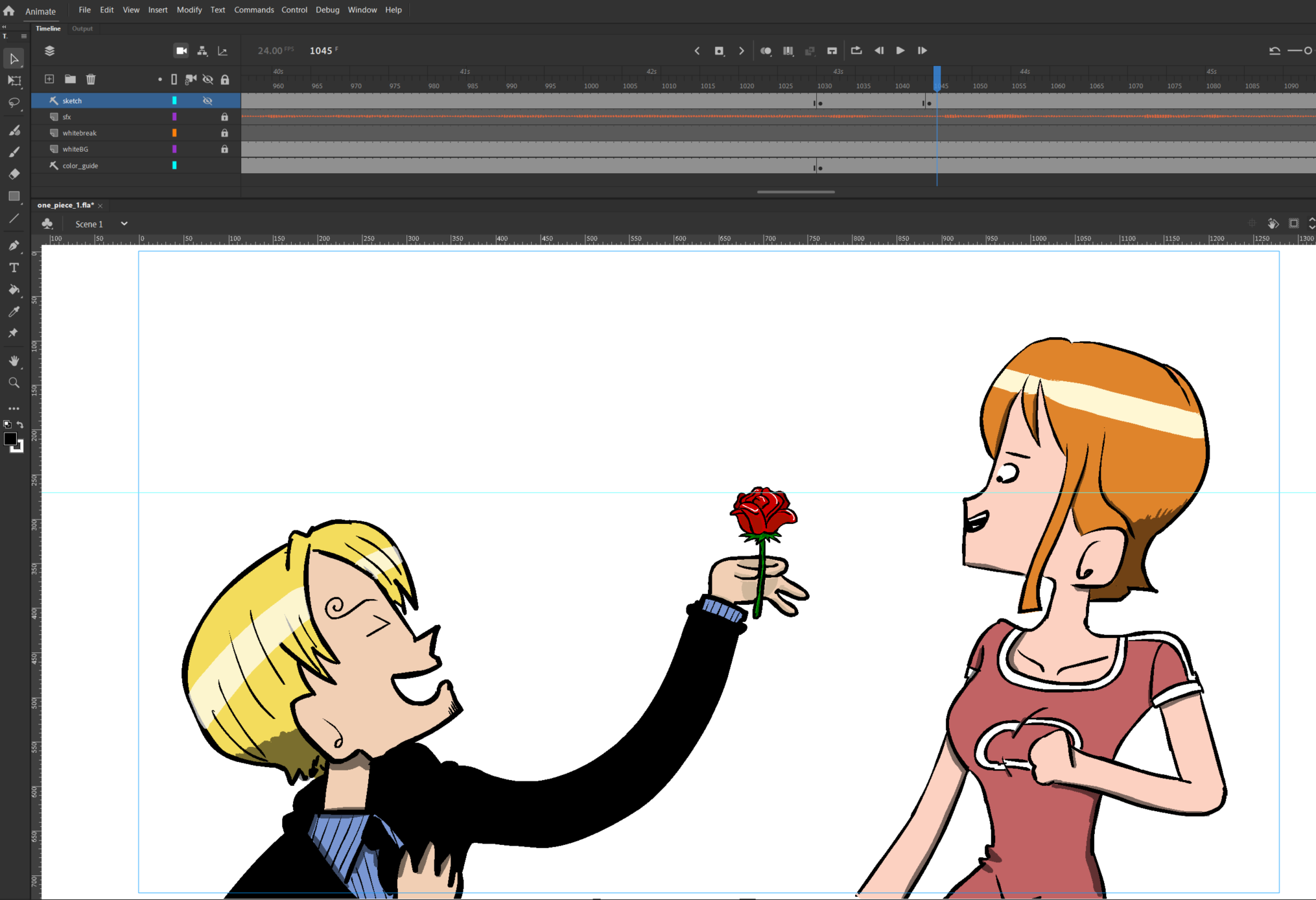This screenshot has width=1316, height=900.
Task: Select the Hand tool
Action: click(14, 361)
